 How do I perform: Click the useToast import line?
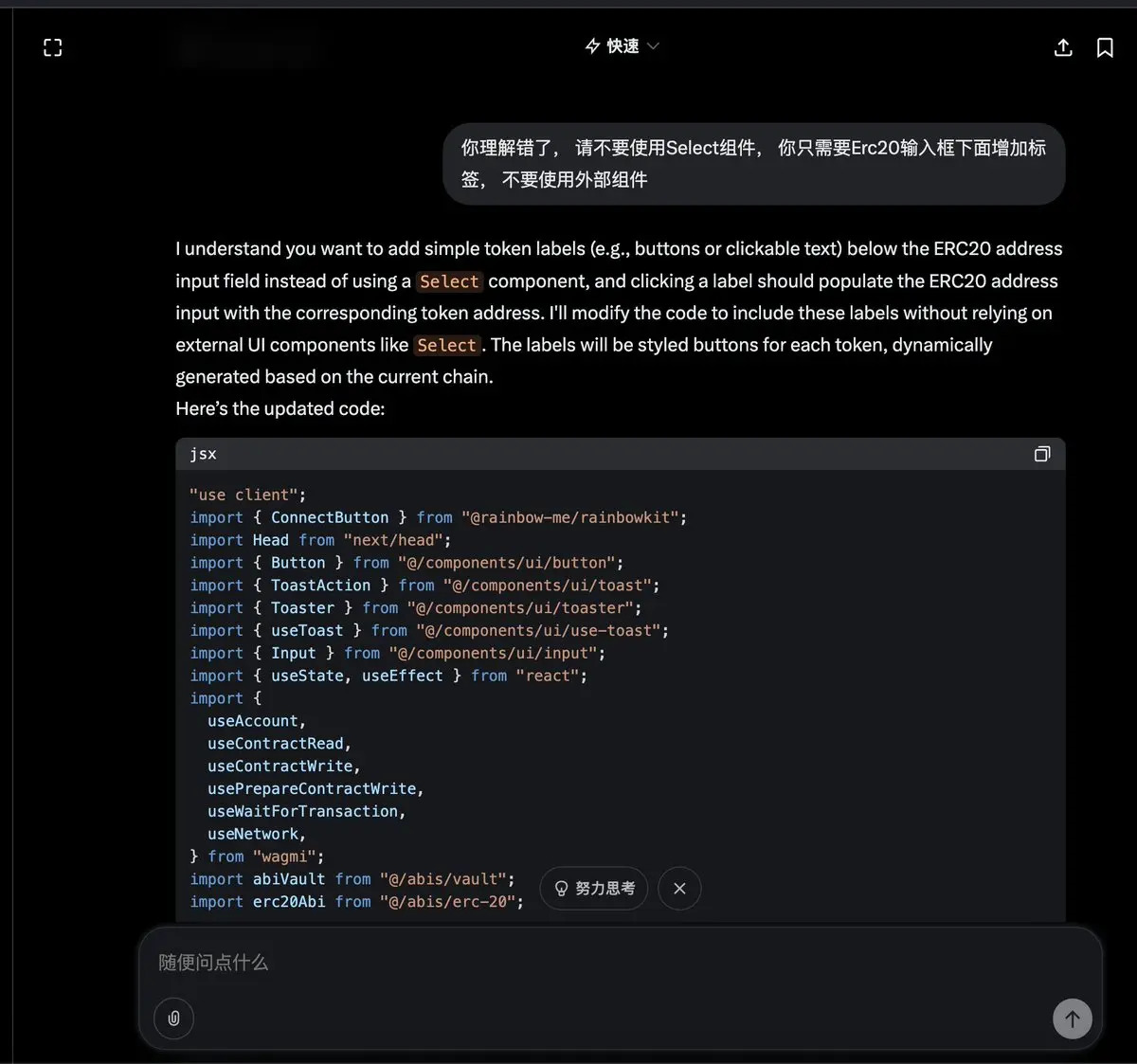tap(429, 631)
